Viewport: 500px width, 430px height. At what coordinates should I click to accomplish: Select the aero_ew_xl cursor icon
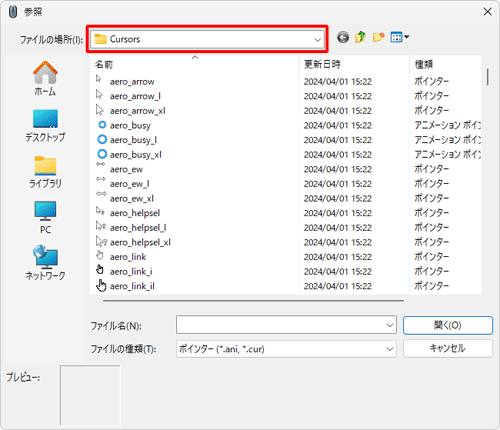coord(101,194)
